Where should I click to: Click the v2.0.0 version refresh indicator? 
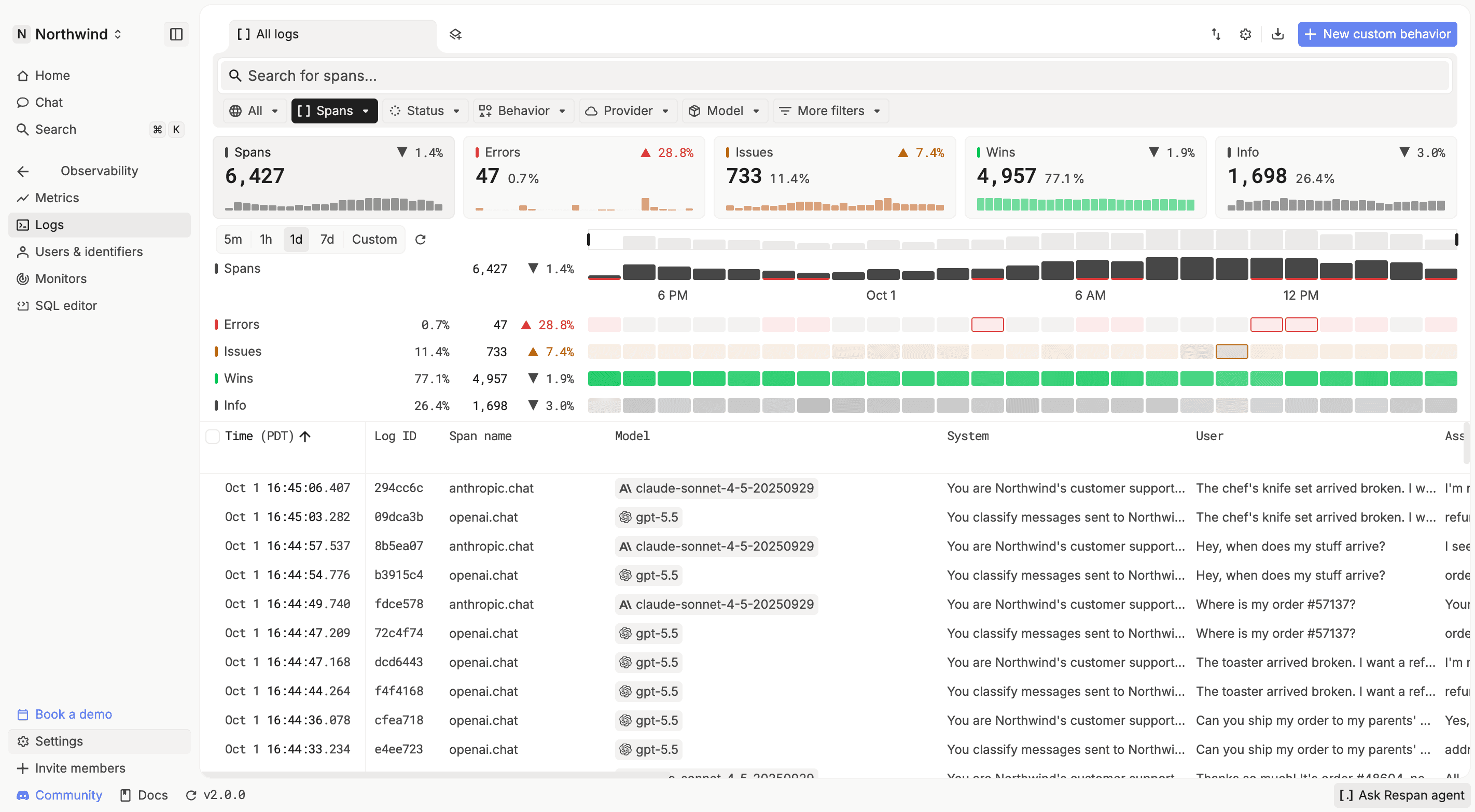[215, 795]
